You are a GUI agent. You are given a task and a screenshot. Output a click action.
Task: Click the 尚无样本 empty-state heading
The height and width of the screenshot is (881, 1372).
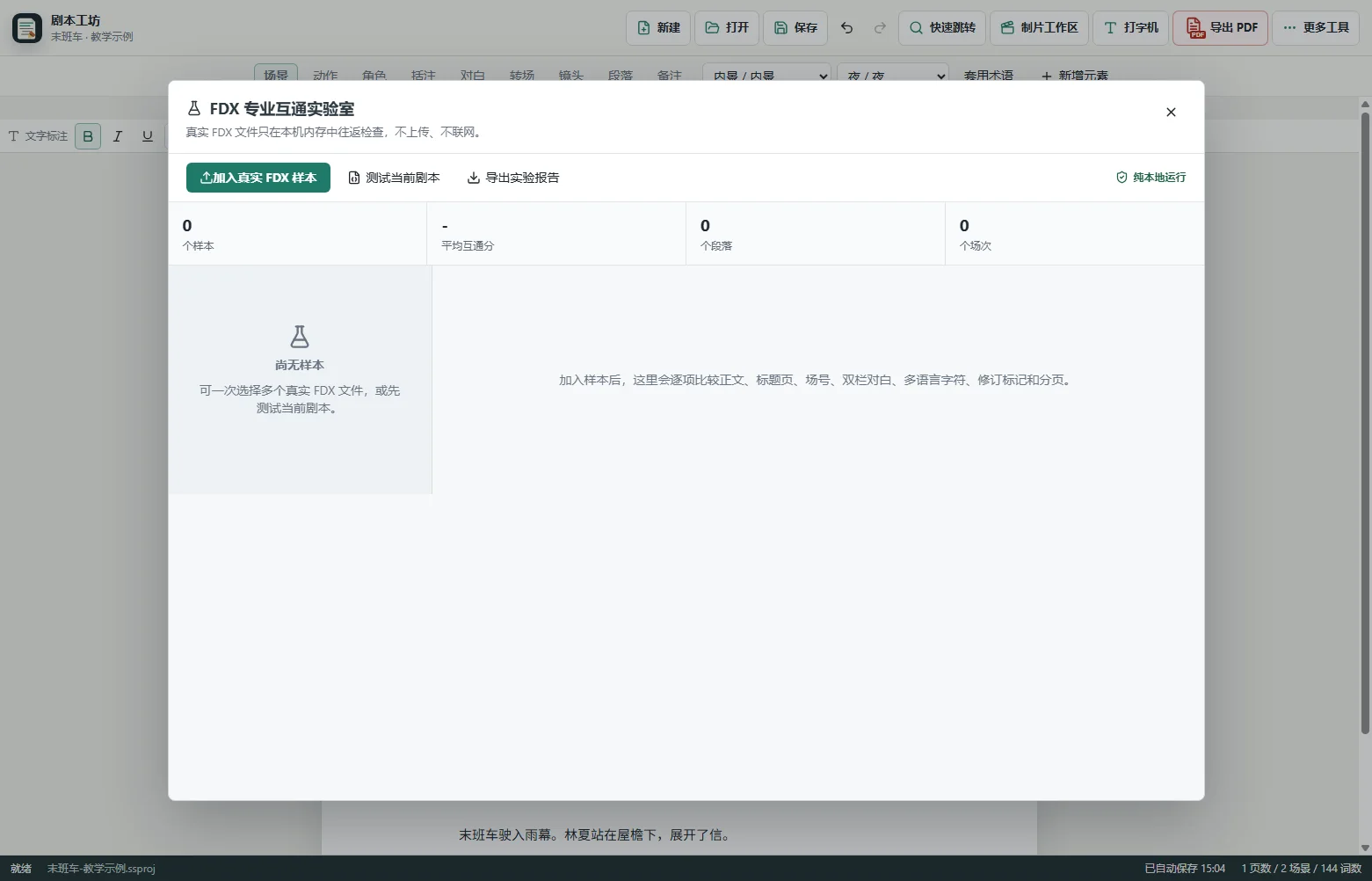pyautogui.click(x=300, y=365)
